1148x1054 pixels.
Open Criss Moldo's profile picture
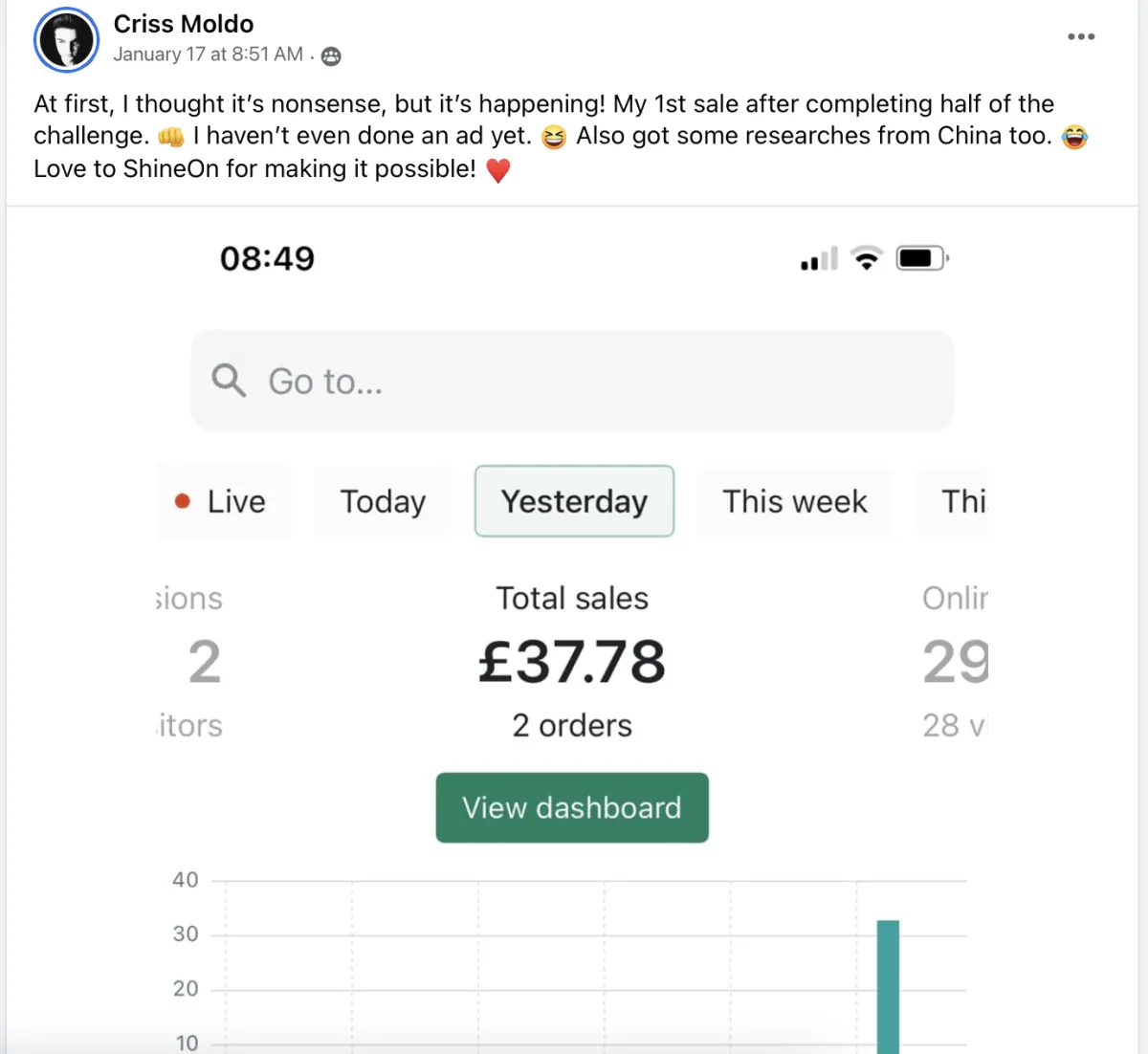(x=67, y=40)
